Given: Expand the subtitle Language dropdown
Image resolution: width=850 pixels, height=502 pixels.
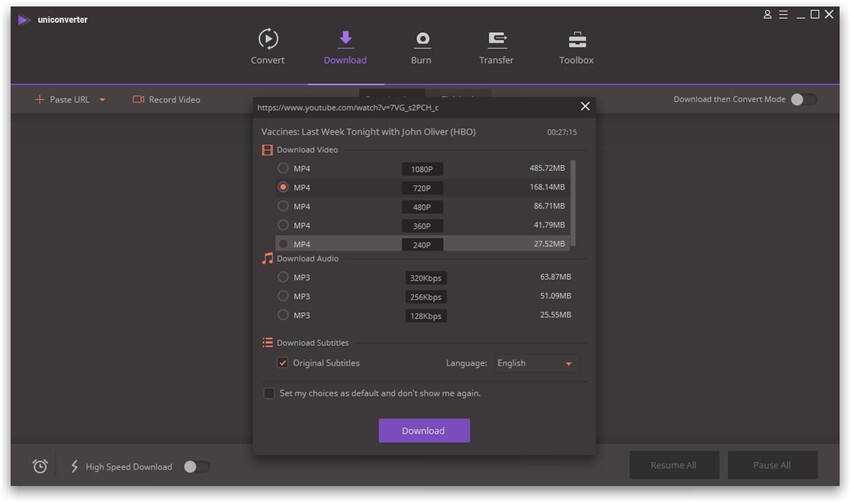Looking at the screenshot, I should click(x=568, y=364).
